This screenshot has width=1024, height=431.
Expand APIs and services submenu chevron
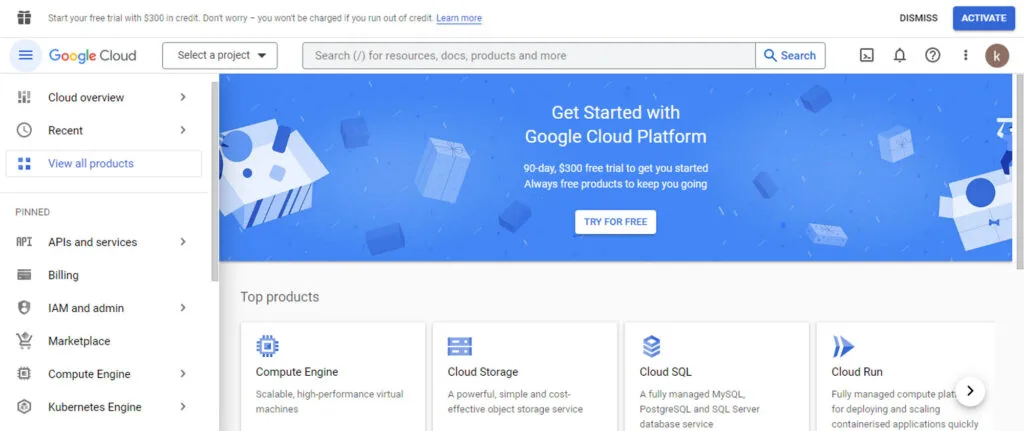point(183,242)
